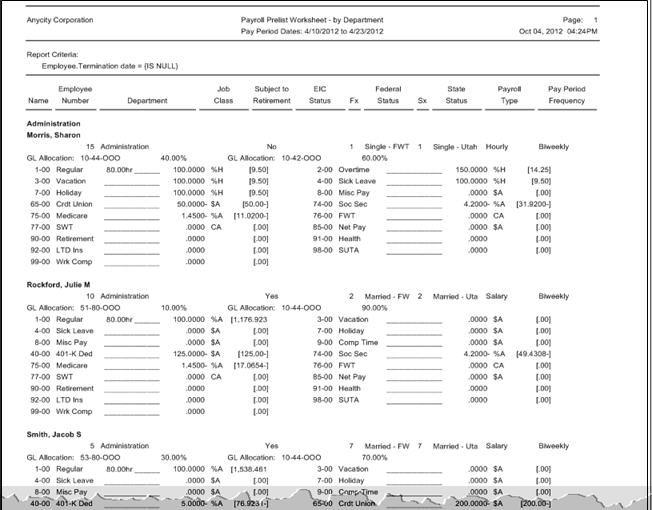Select the [1,538.461 regular pay amount
Screen dimensions: 652x510
(249, 469)
